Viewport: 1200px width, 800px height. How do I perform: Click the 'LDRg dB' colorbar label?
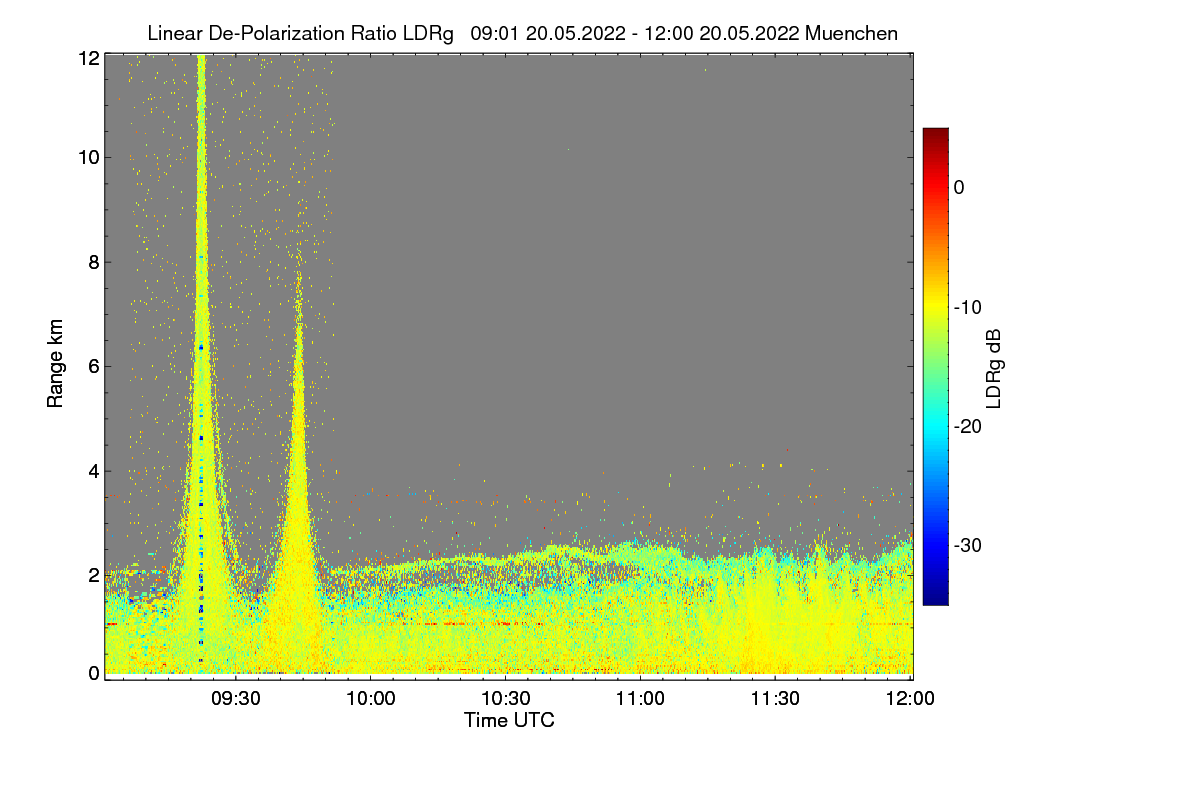pos(994,369)
